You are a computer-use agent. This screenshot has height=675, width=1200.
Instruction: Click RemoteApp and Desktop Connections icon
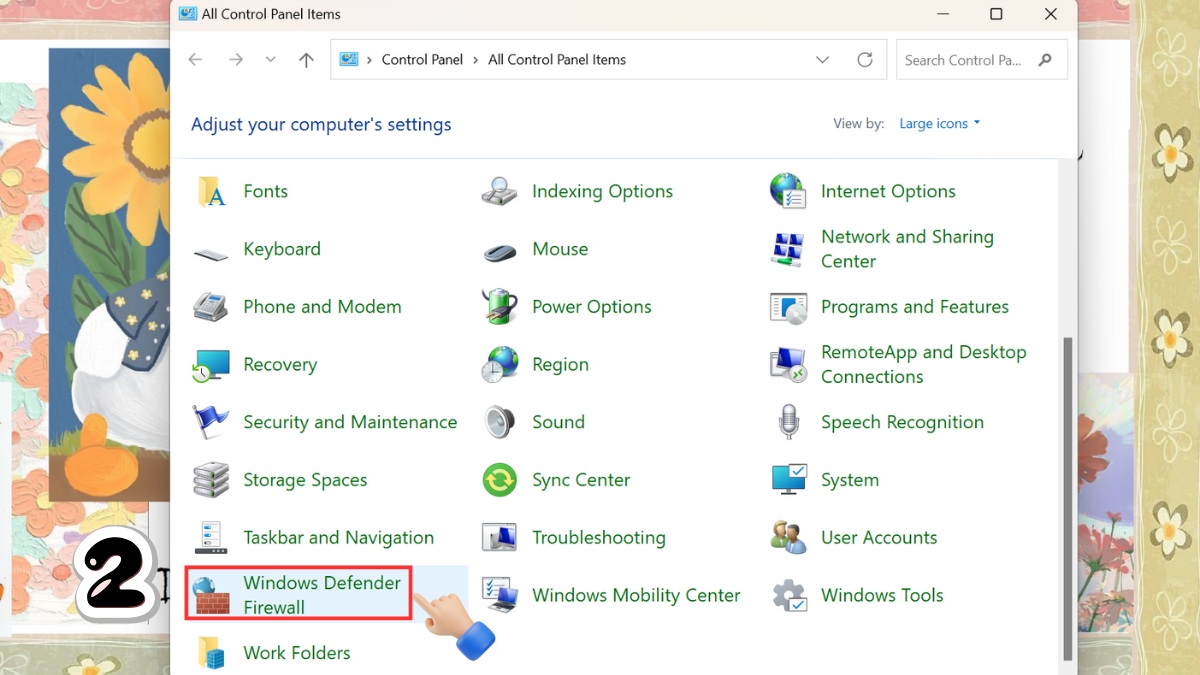tap(789, 365)
